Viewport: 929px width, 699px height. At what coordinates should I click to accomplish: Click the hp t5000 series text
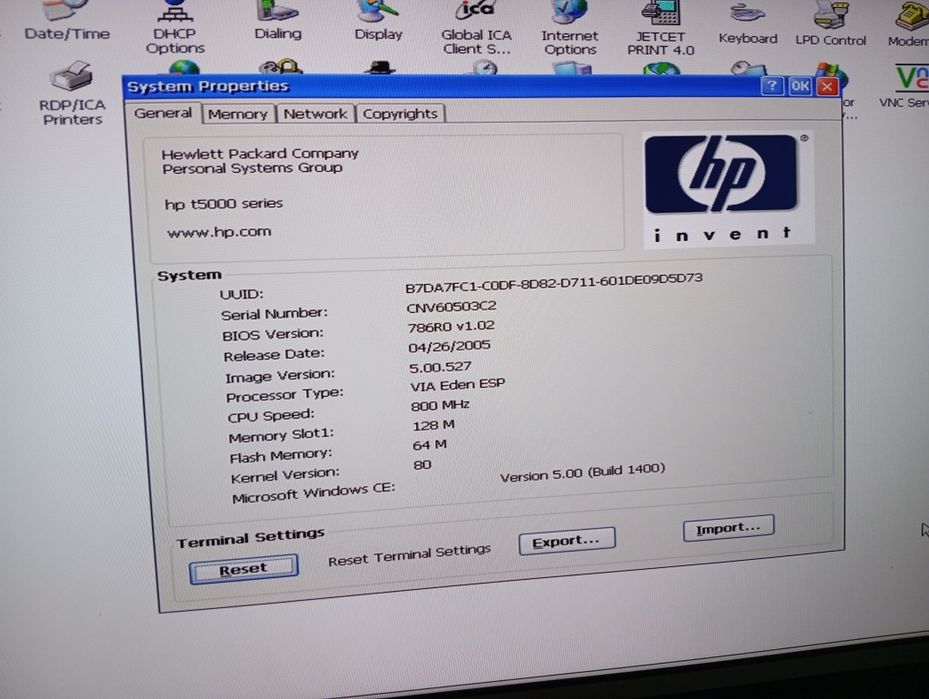tap(223, 204)
